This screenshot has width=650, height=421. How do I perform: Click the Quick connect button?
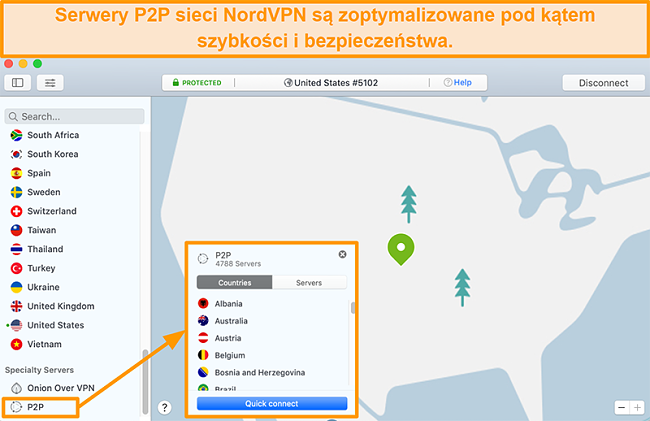tap(272, 404)
